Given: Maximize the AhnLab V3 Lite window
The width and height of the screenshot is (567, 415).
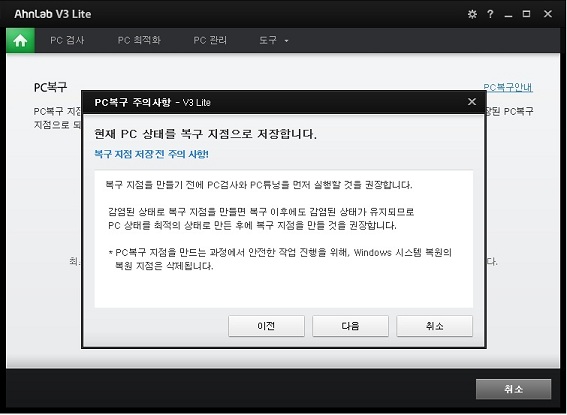Looking at the screenshot, I should point(526,14).
